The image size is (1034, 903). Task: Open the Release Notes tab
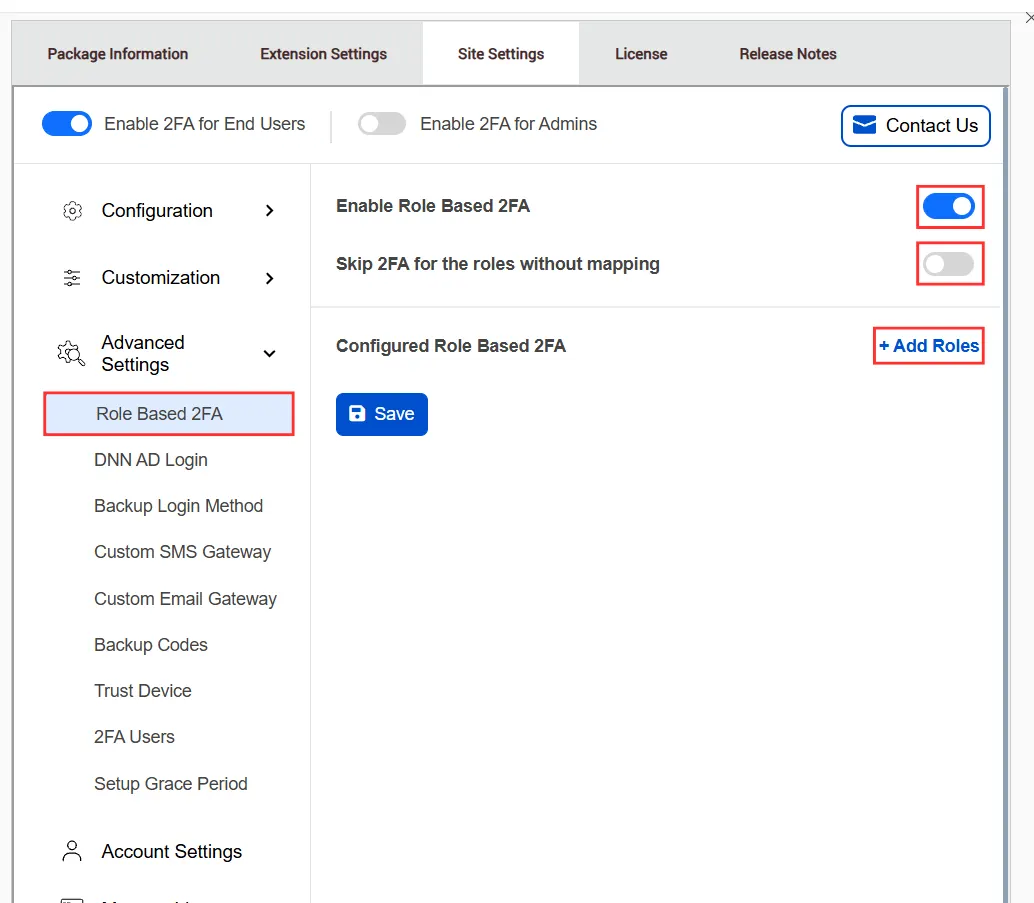point(788,54)
